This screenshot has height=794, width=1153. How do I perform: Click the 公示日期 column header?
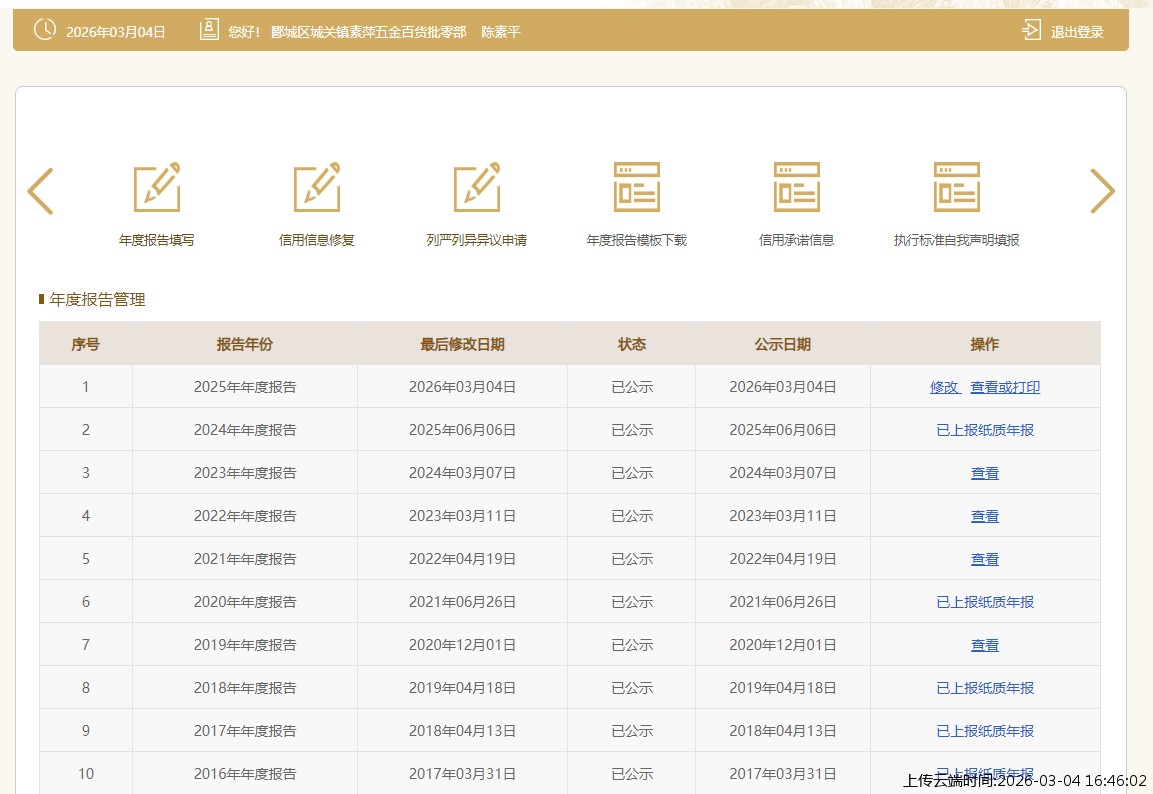783,344
